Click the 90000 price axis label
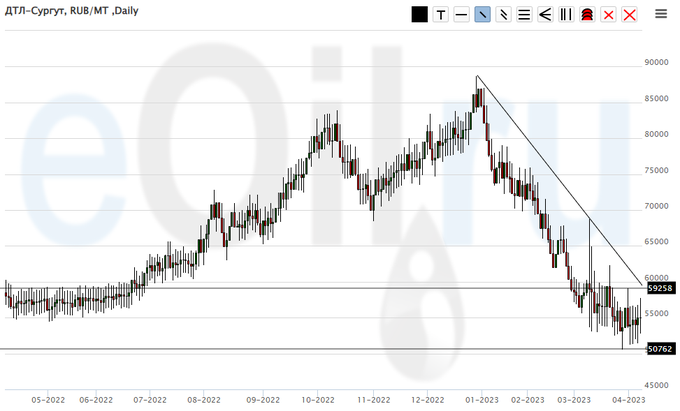The width and height of the screenshot is (680, 411). point(657,63)
